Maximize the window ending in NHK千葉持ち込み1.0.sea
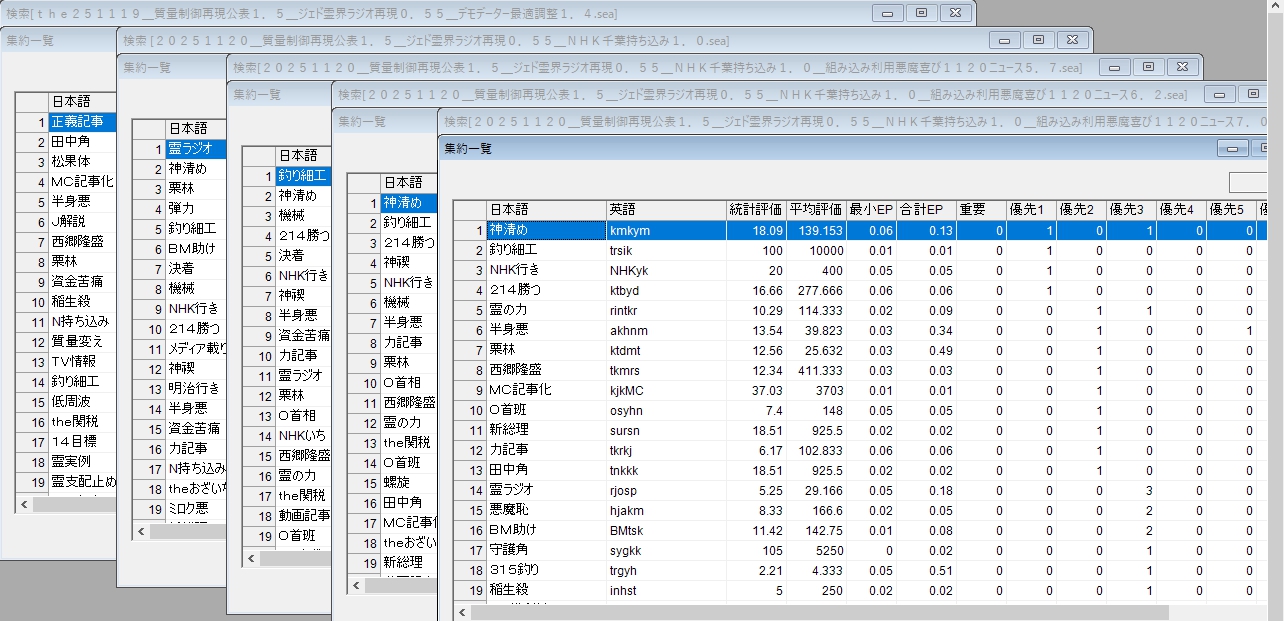 [1039, 39]
